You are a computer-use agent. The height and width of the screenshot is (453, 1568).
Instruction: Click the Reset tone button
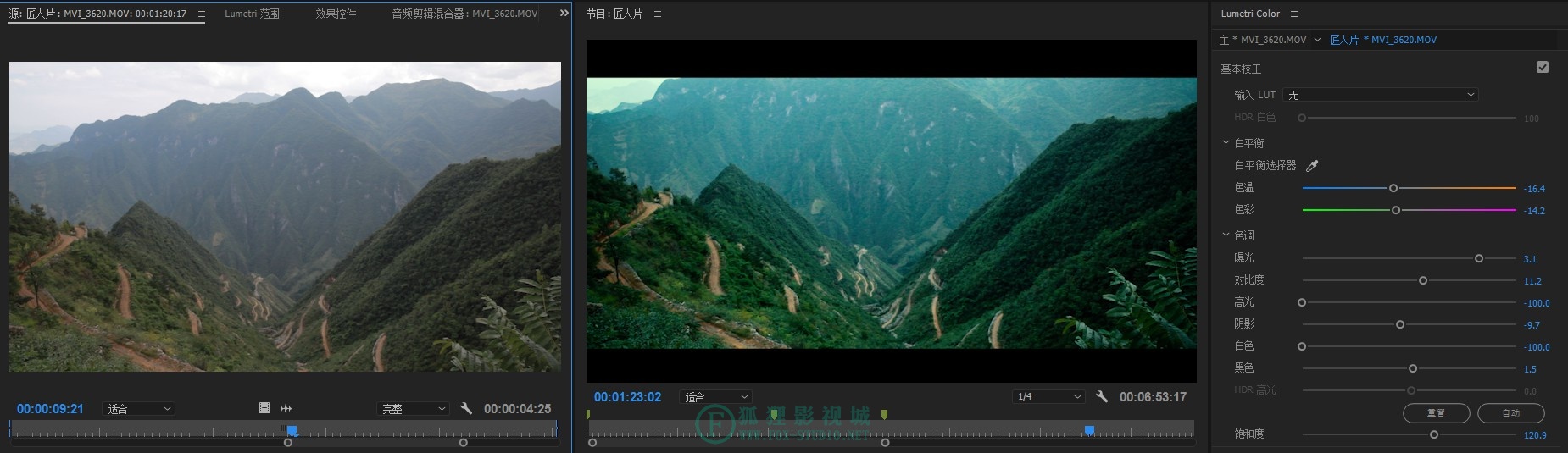(1437, 413)
